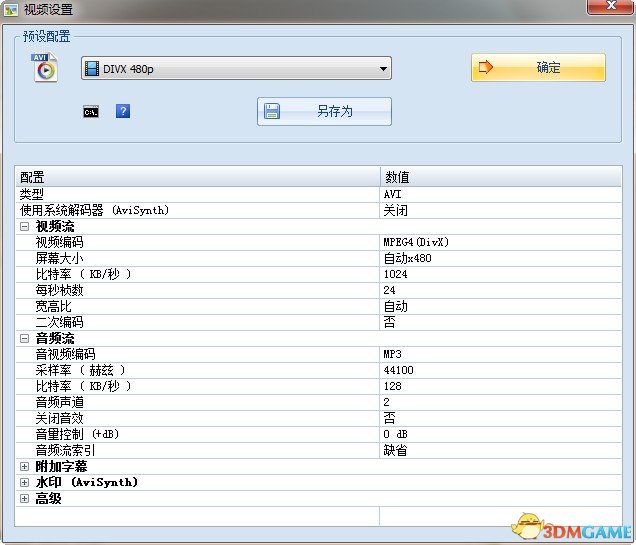Screen dimensions: 636x545
Task: Click the 44100 sample rate value
Action: click(x=398, y=370)
